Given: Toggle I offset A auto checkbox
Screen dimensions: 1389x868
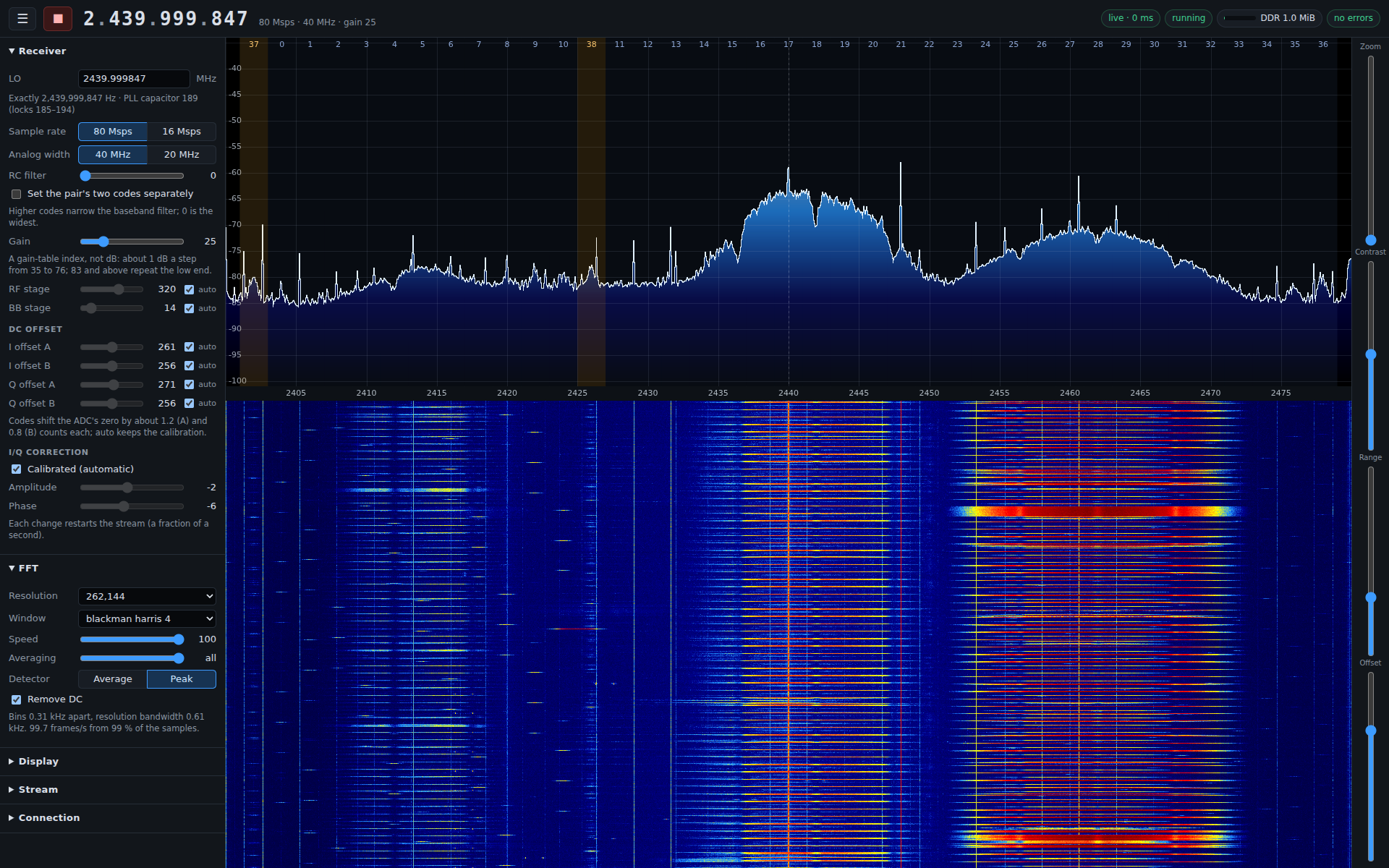Looking at the screenshot, I should click(189, 346).
